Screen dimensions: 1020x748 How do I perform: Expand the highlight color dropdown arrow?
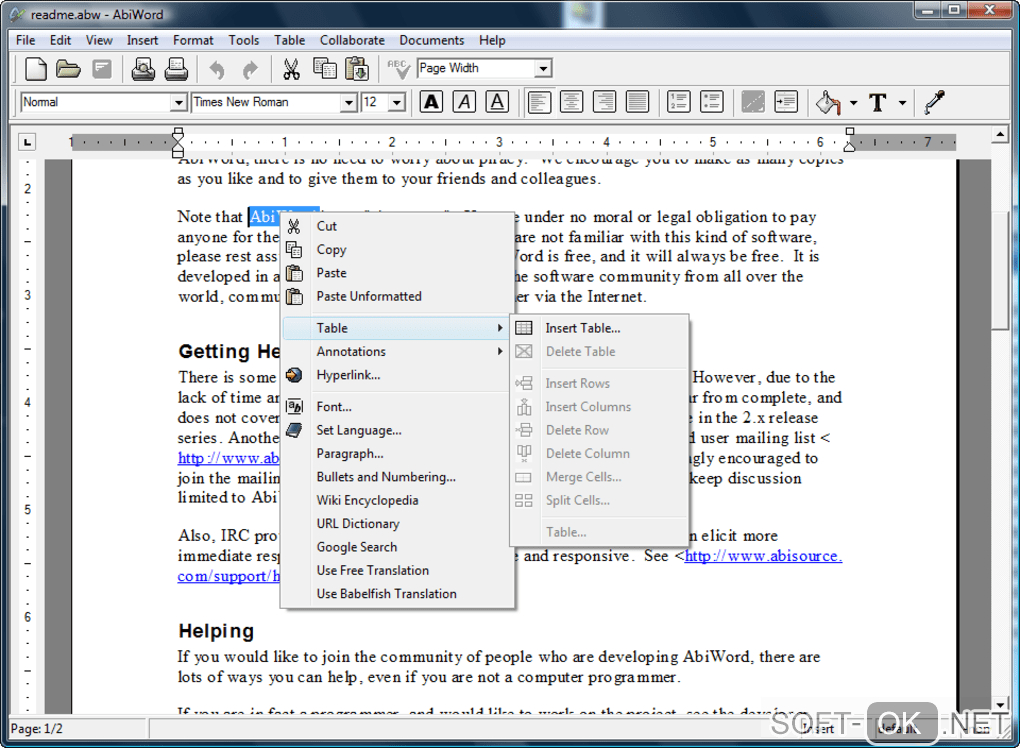point(853,102)
